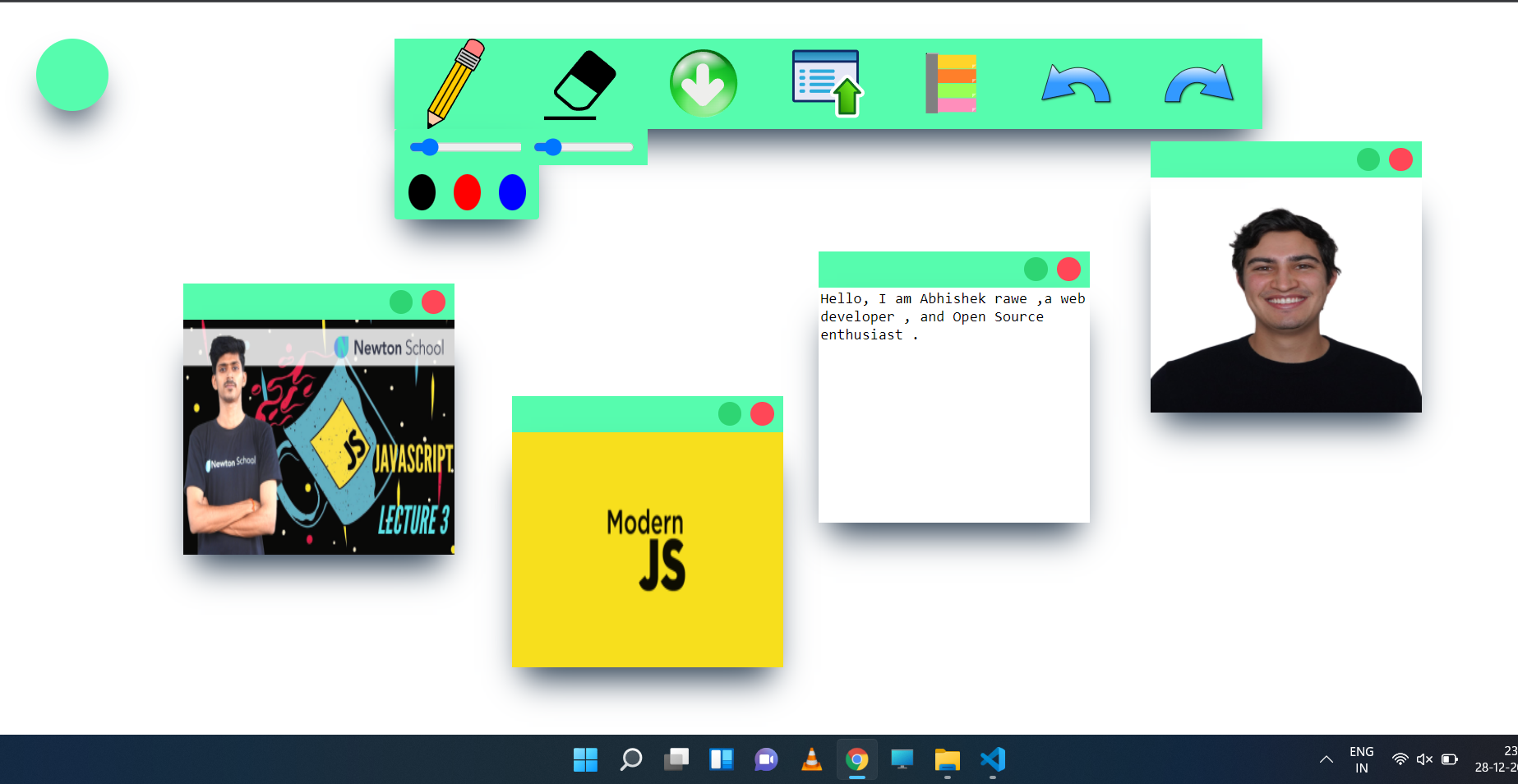Minimize the Newton School image note
Viewport: 1518px width, 784px height.
pos(401,302)
